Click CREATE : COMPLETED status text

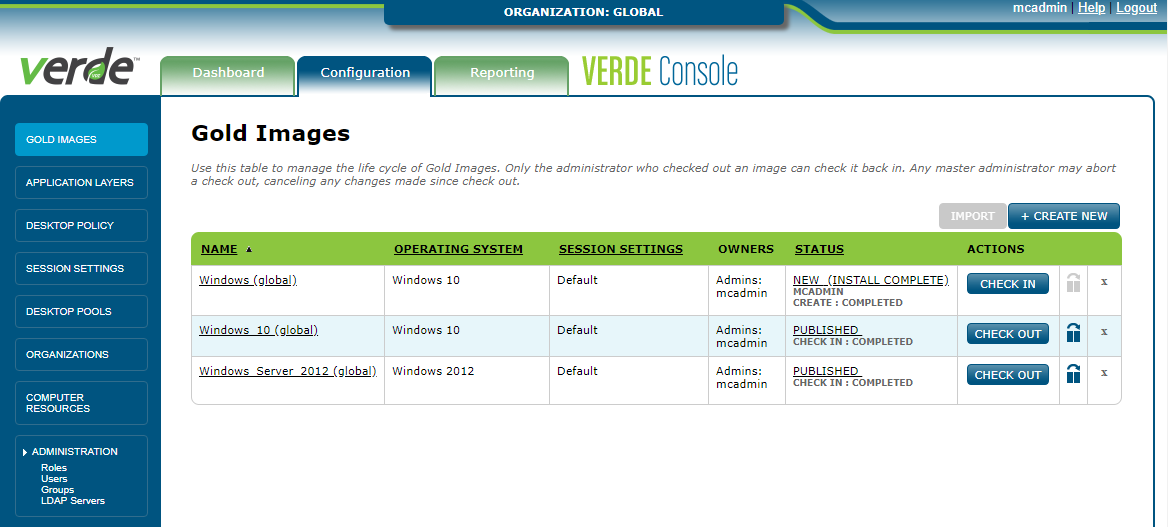(x=848, y=303)
